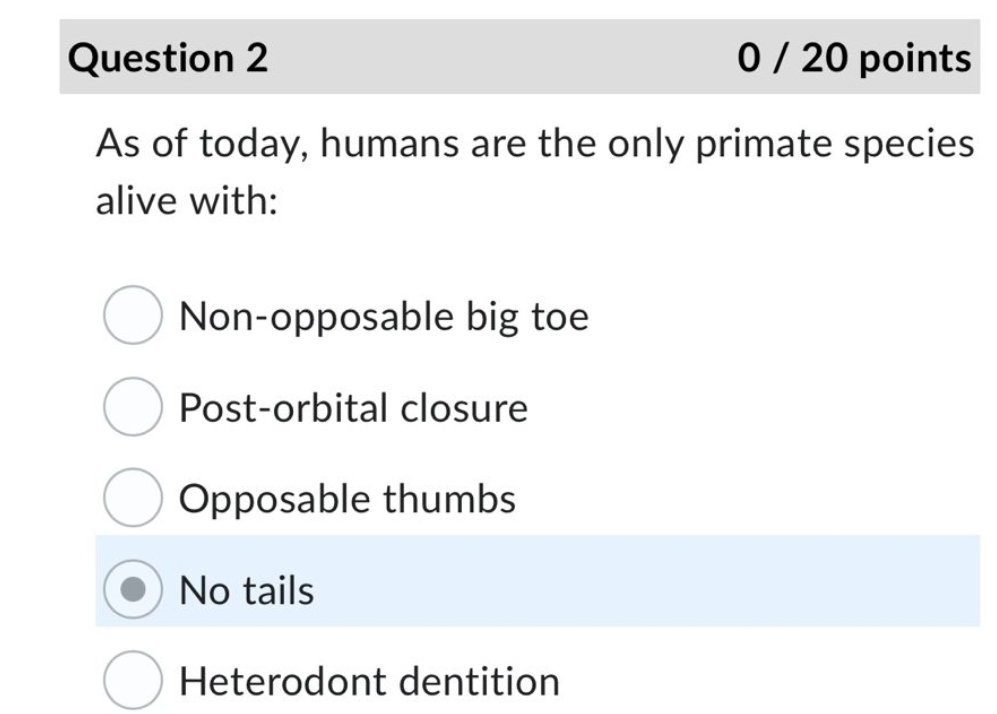Click the Heterodont dentition answer text
This screenshot has width=997, height=714.
click(x=369, y=681)
